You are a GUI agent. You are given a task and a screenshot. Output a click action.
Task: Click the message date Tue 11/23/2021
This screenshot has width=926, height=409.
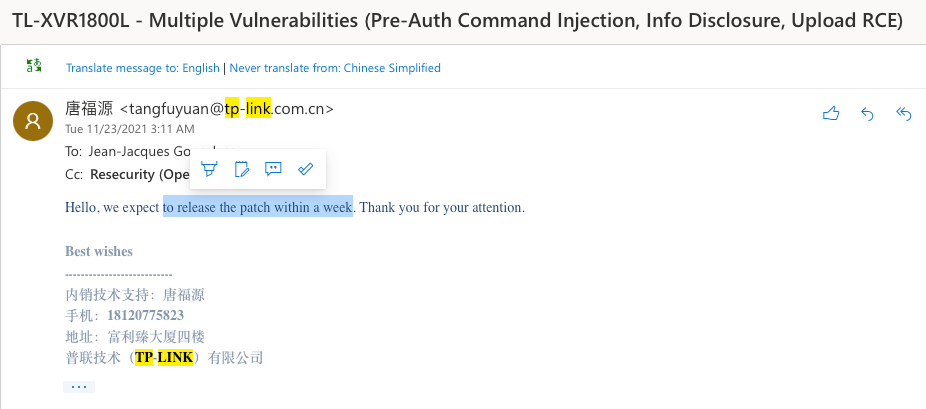pyautogui.click(x=130, y=129)
